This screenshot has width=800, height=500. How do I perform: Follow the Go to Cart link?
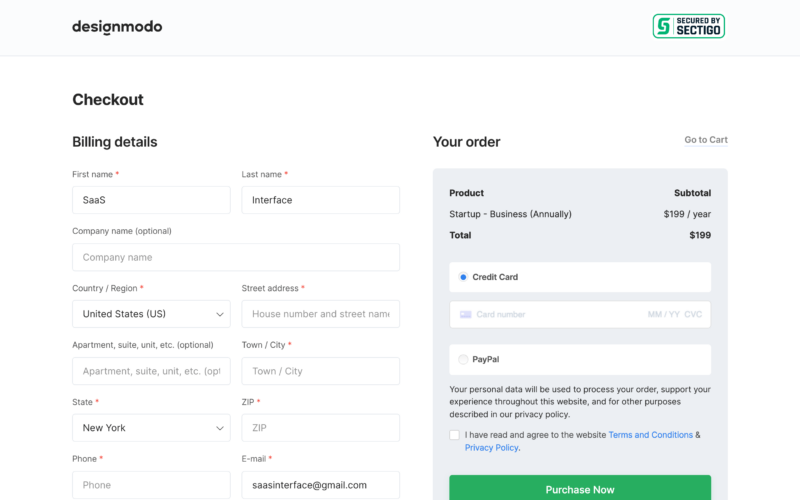(706, 140)
